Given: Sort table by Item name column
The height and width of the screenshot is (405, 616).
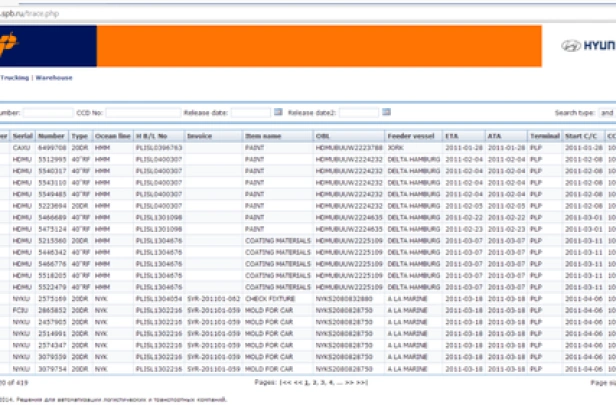Looking at the screenshot, I should [x=264, y=134].
